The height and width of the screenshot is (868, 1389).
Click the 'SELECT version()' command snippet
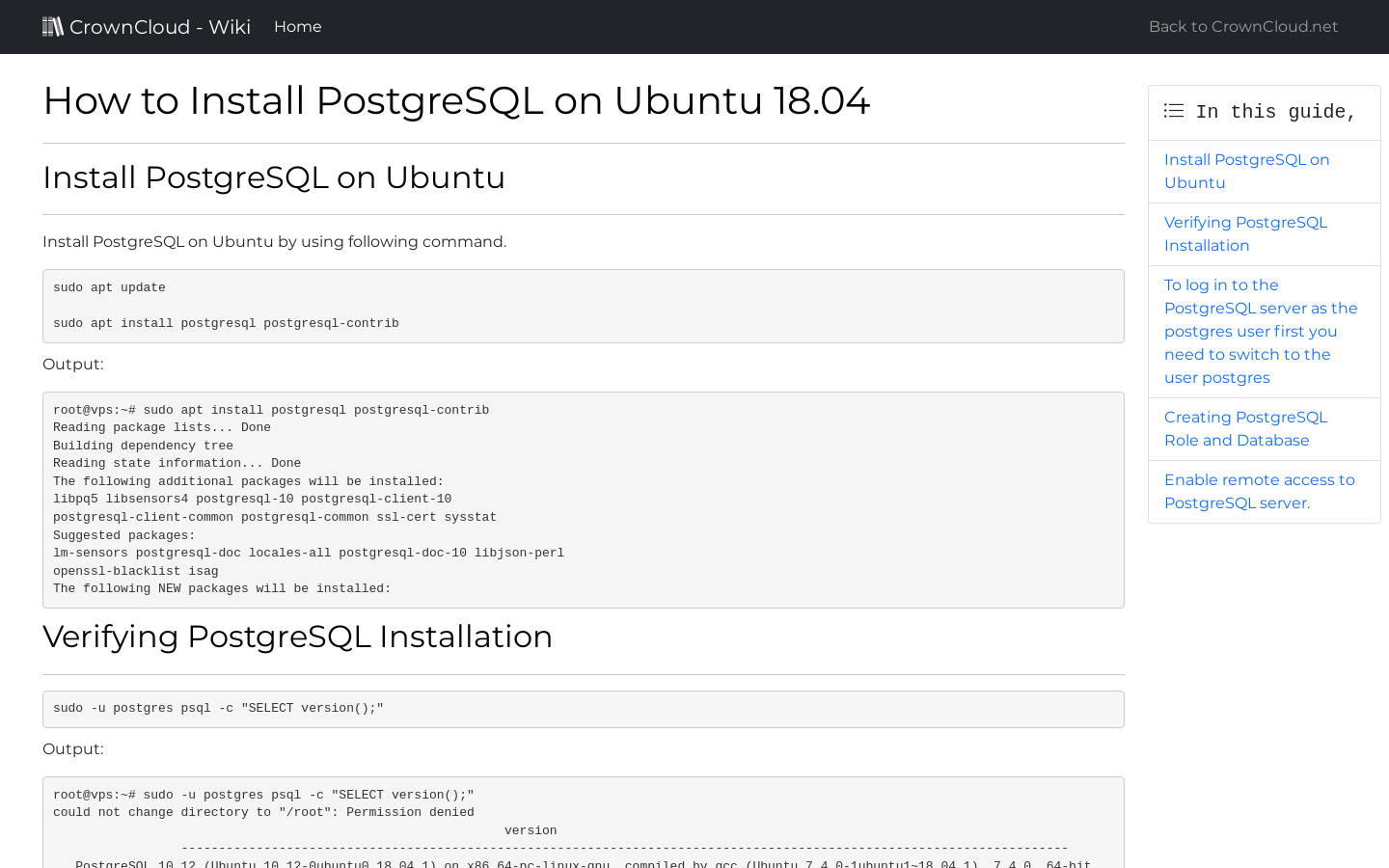tap(583, 708)
